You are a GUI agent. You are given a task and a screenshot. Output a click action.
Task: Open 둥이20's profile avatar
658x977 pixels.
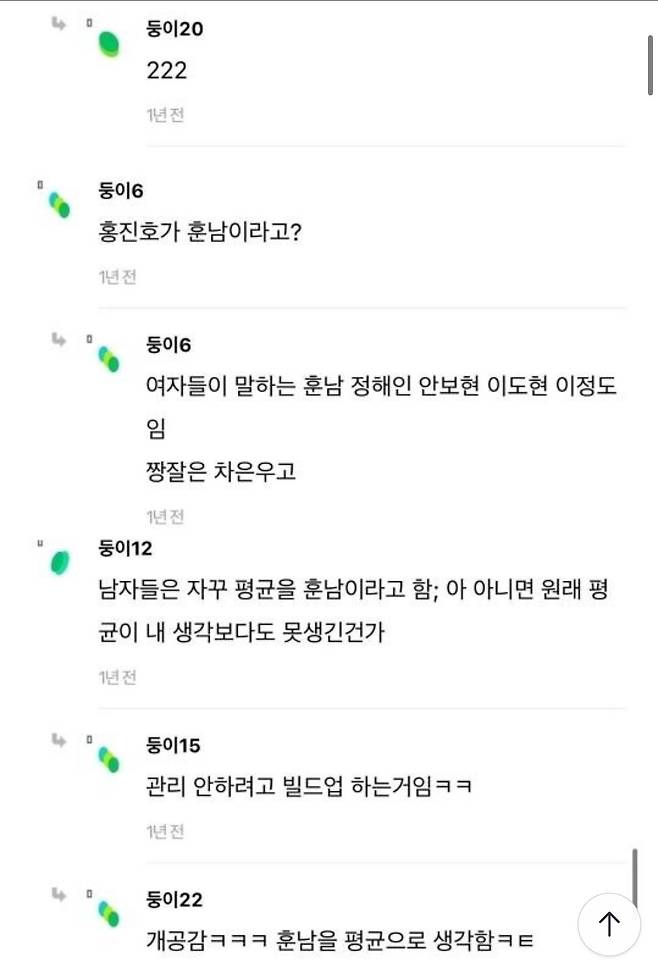coord(108,44)
